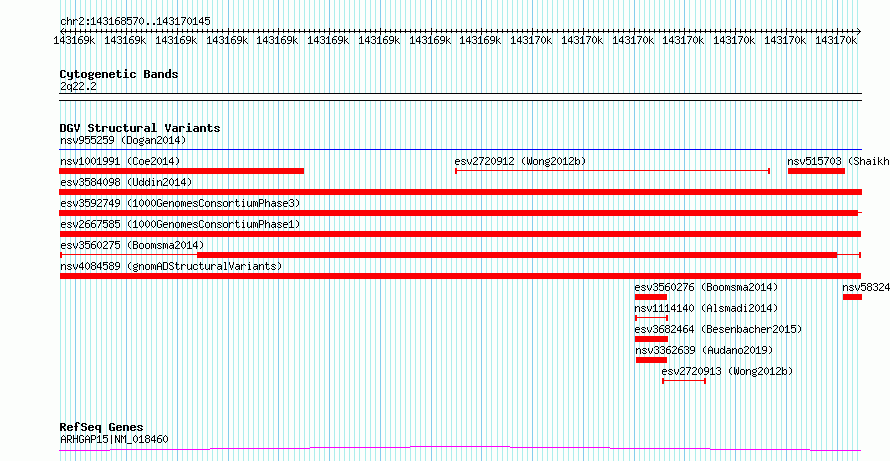Screen dimensions: 890x461
Task: Select the thin blue nsv955259 variant line
Action: (x=460, y=150)
